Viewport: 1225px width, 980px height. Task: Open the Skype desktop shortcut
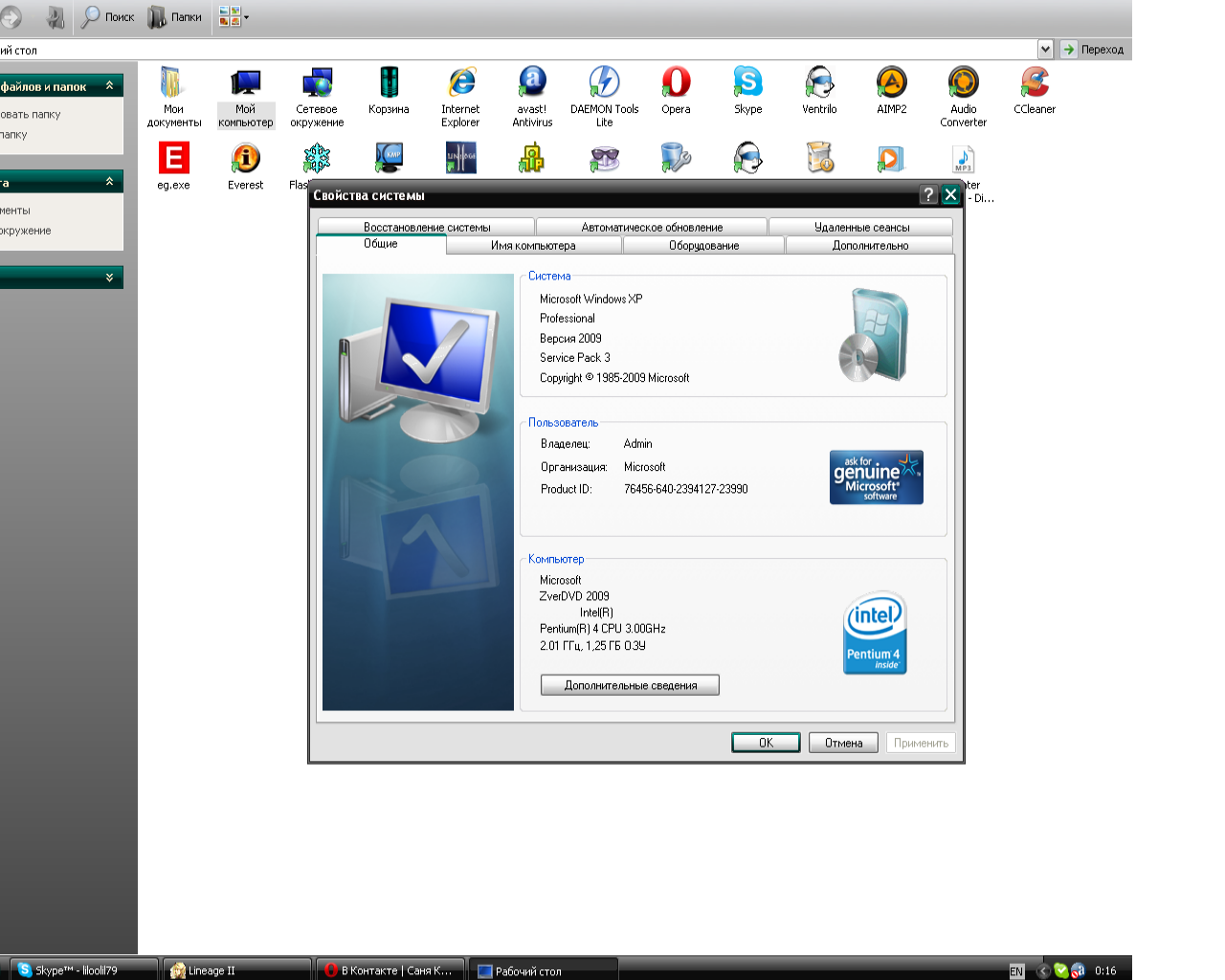(747, 91)
